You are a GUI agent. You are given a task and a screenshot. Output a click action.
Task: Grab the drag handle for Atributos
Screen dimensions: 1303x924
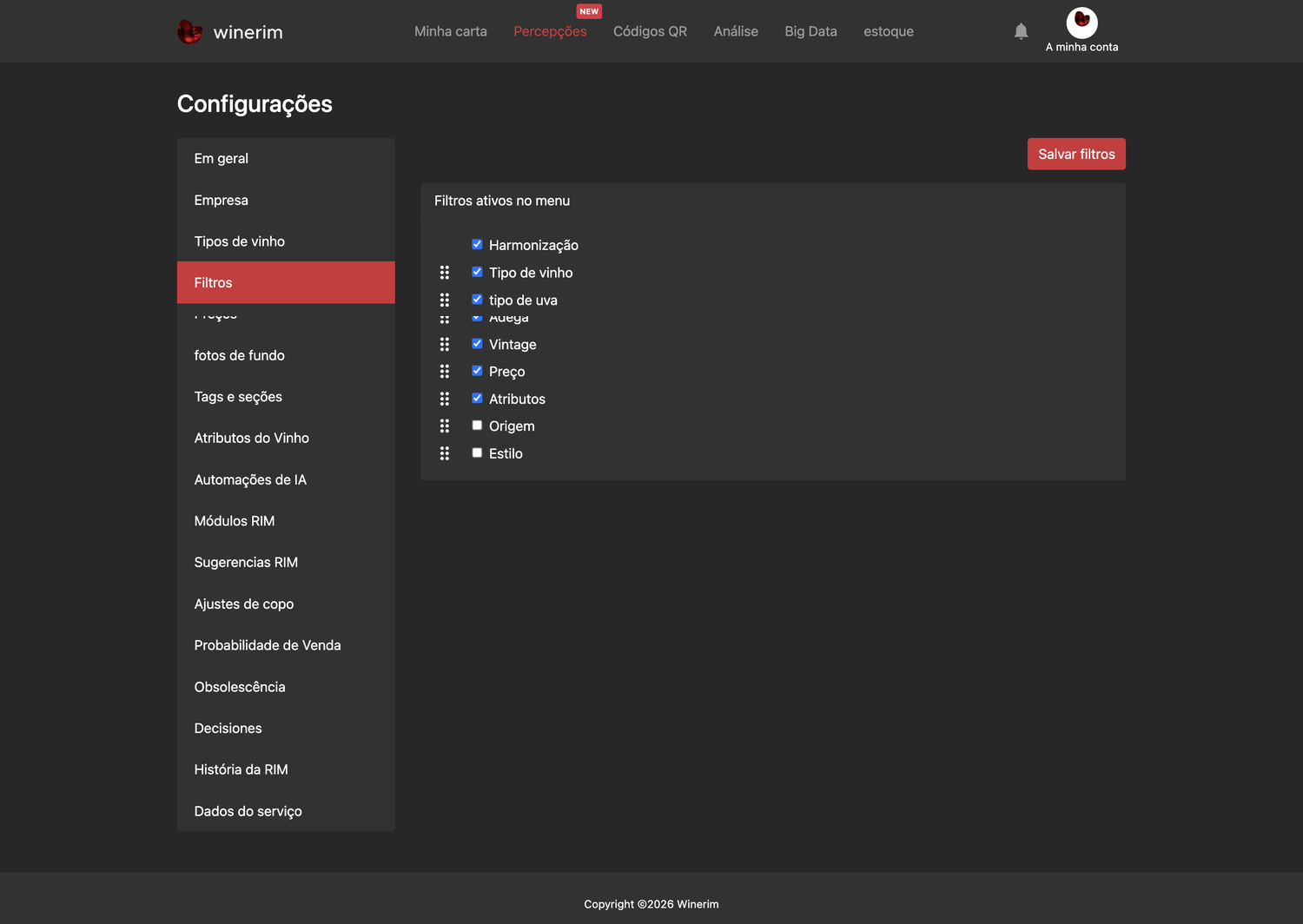point(445,399)
